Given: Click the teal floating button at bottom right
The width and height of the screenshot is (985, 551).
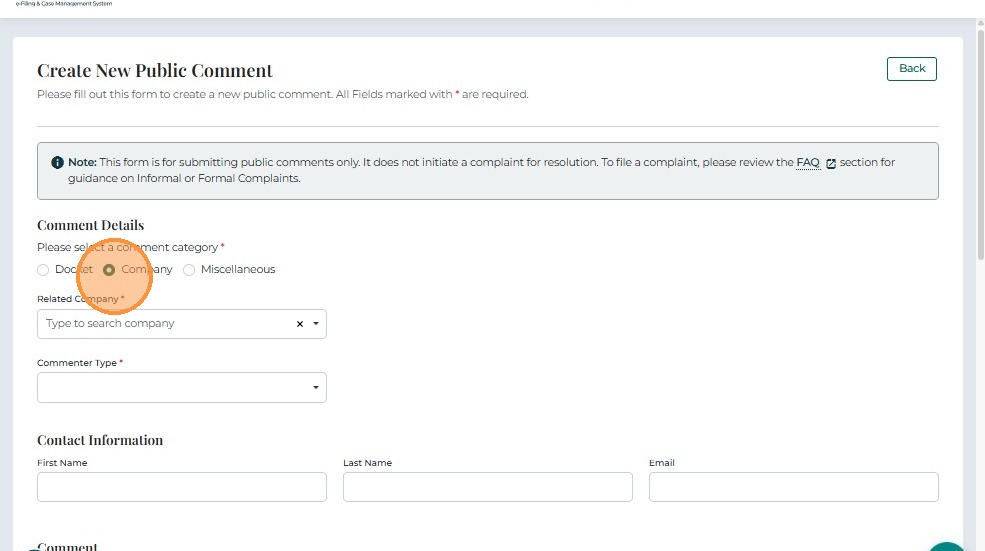Looking at the screenshot, I should [946, 546].
